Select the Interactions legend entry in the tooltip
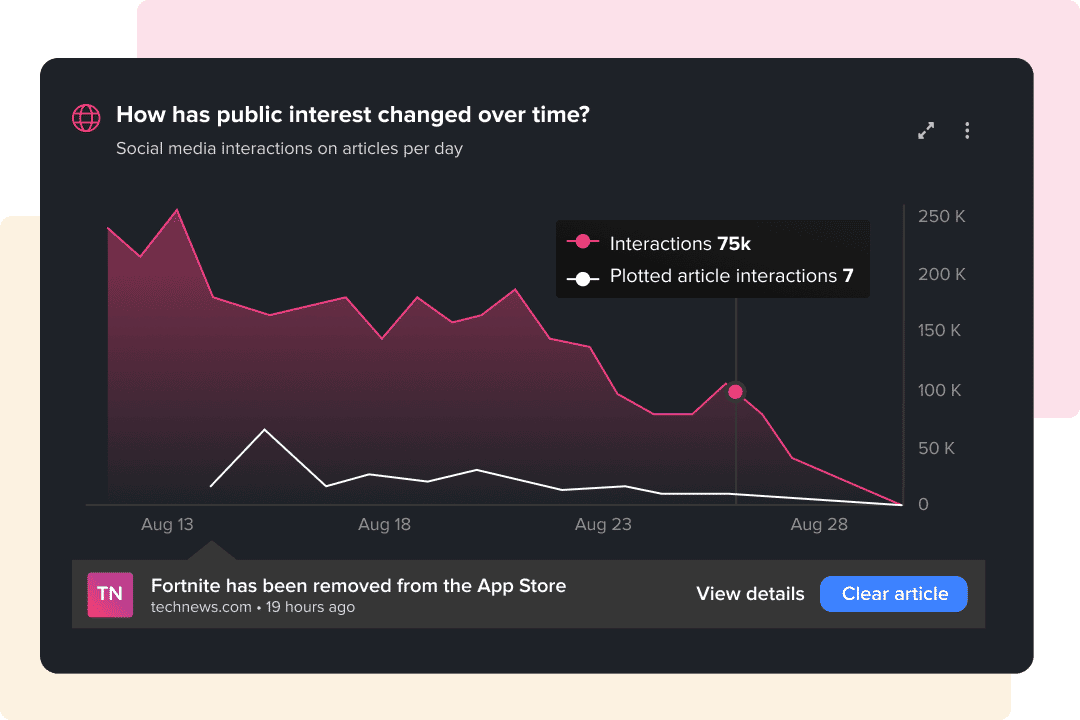 pos(680,243)
